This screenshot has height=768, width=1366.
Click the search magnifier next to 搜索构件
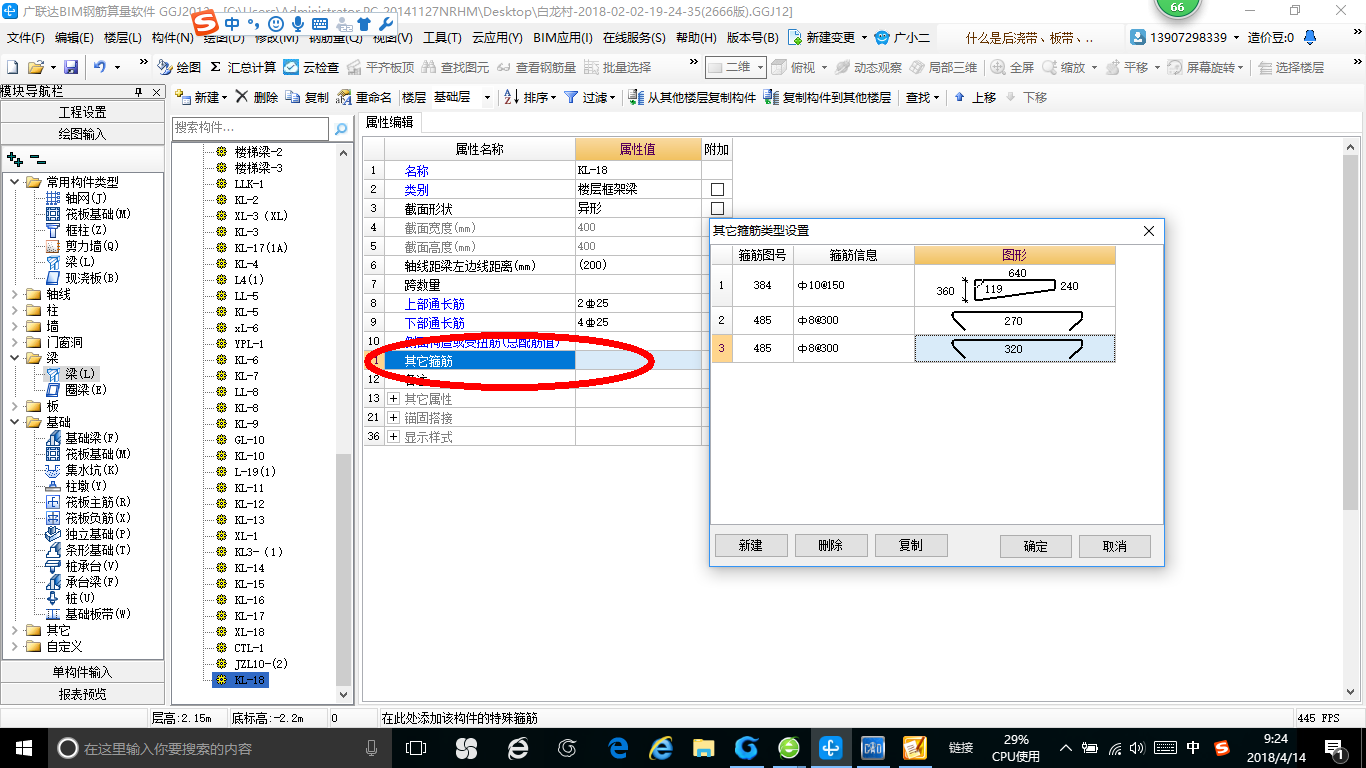click(341, 129)
